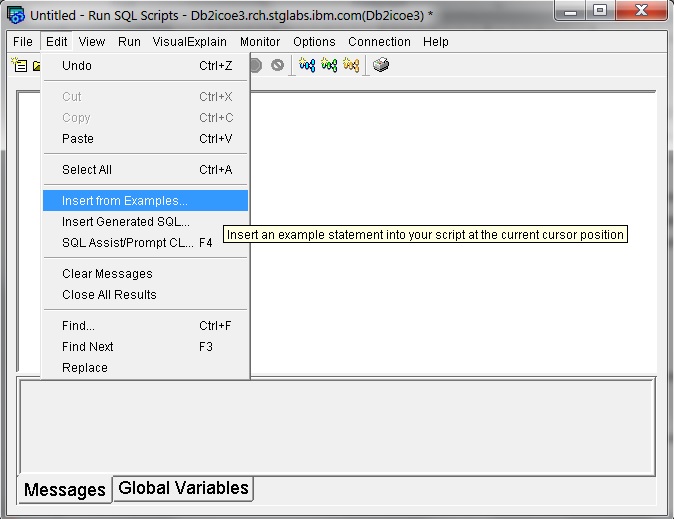
Task: Maximize the Run SQL Scripts window
Action: [x=600, y=11]
